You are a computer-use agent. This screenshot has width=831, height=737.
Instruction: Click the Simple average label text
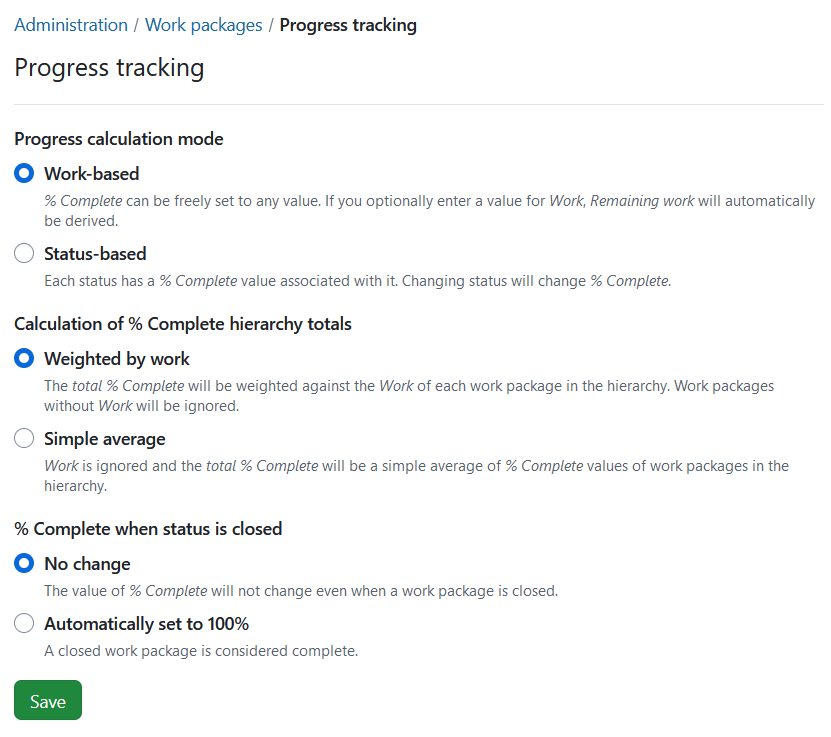104,438
